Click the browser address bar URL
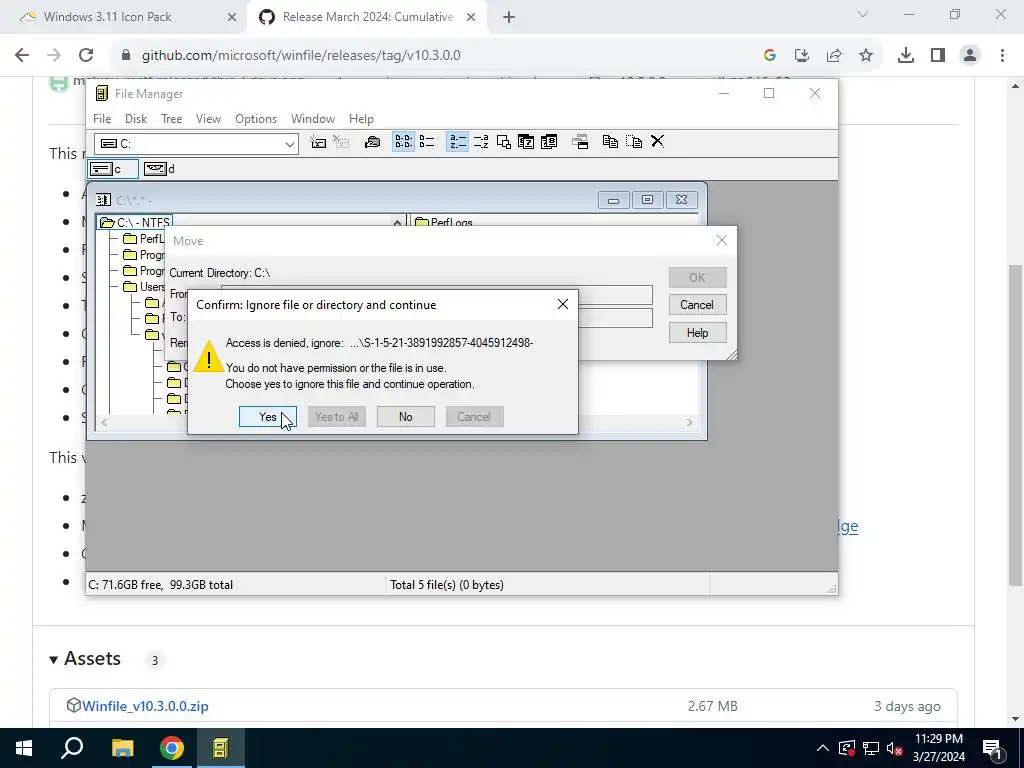The height and width of the screenshot is (768, 1024). click(x=301, y=56)
